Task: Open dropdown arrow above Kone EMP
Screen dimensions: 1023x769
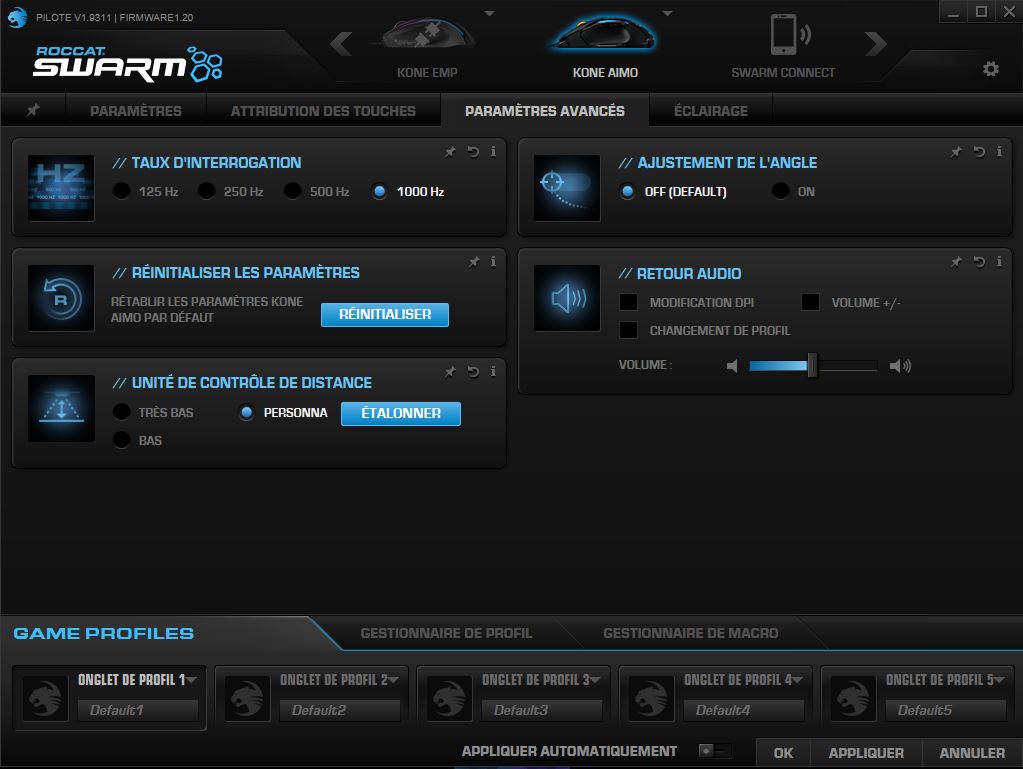Action: coord(489,13)
